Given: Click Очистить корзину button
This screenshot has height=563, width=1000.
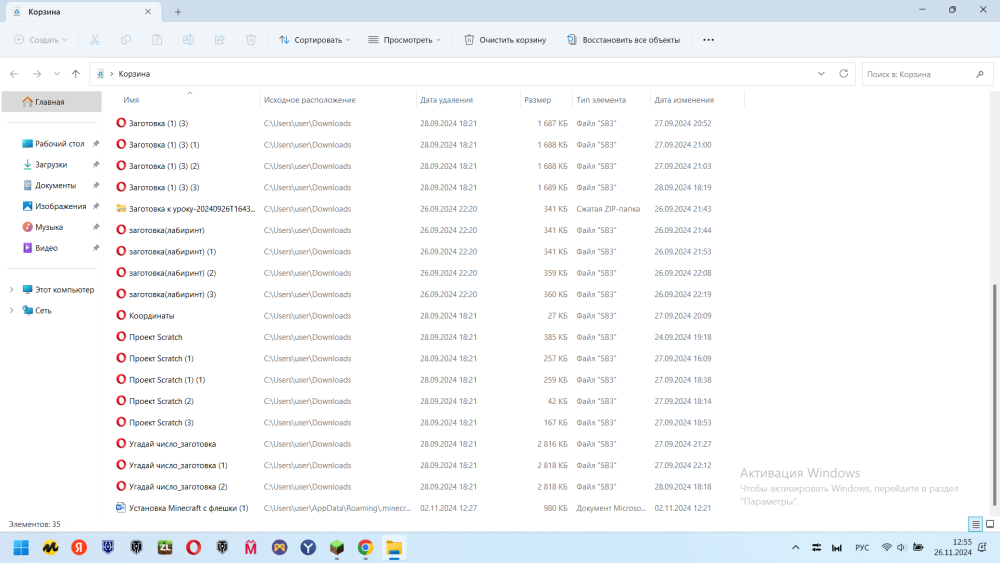Looking at the screenshot, I should [x=505, y=40].
